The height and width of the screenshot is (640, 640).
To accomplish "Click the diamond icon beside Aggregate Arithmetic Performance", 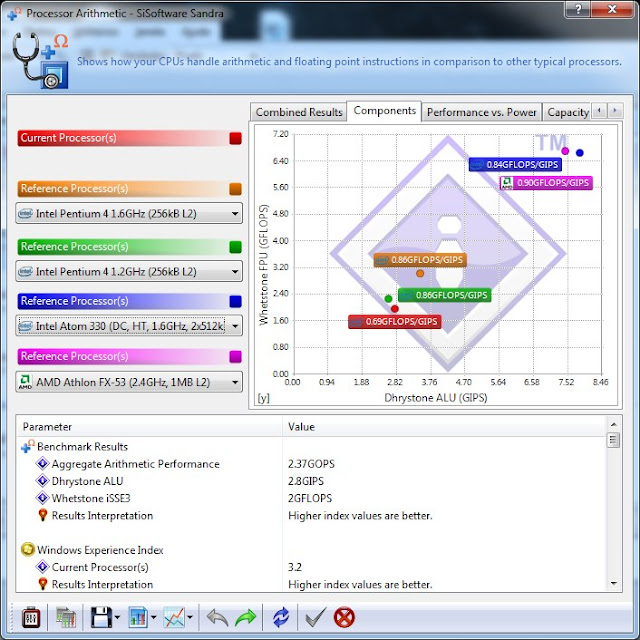I will point(42,463).
